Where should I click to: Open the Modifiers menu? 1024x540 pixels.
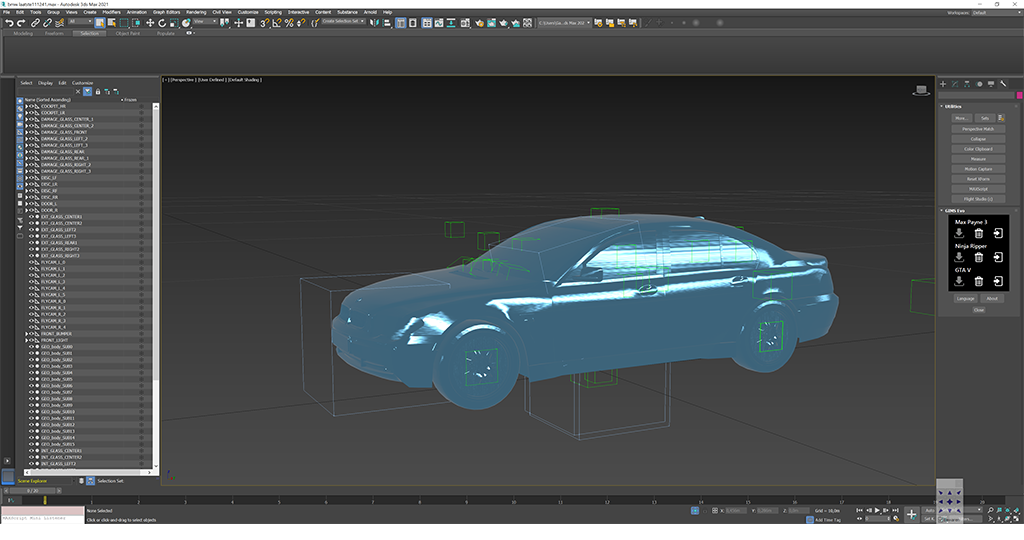pos(111,12)
